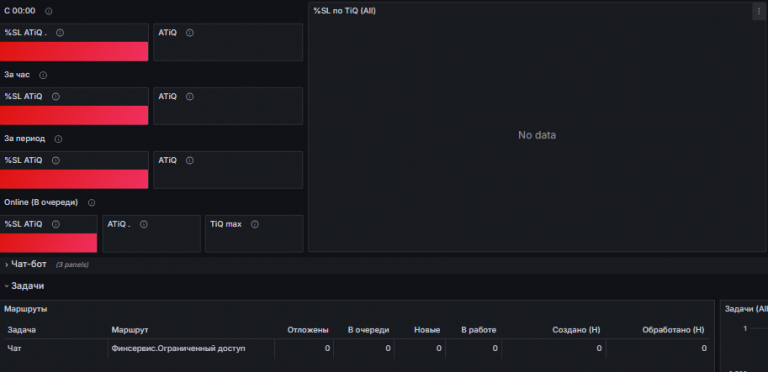
Task: Click Отложены value 0 in Чат row
Action: tap(327, 349)
